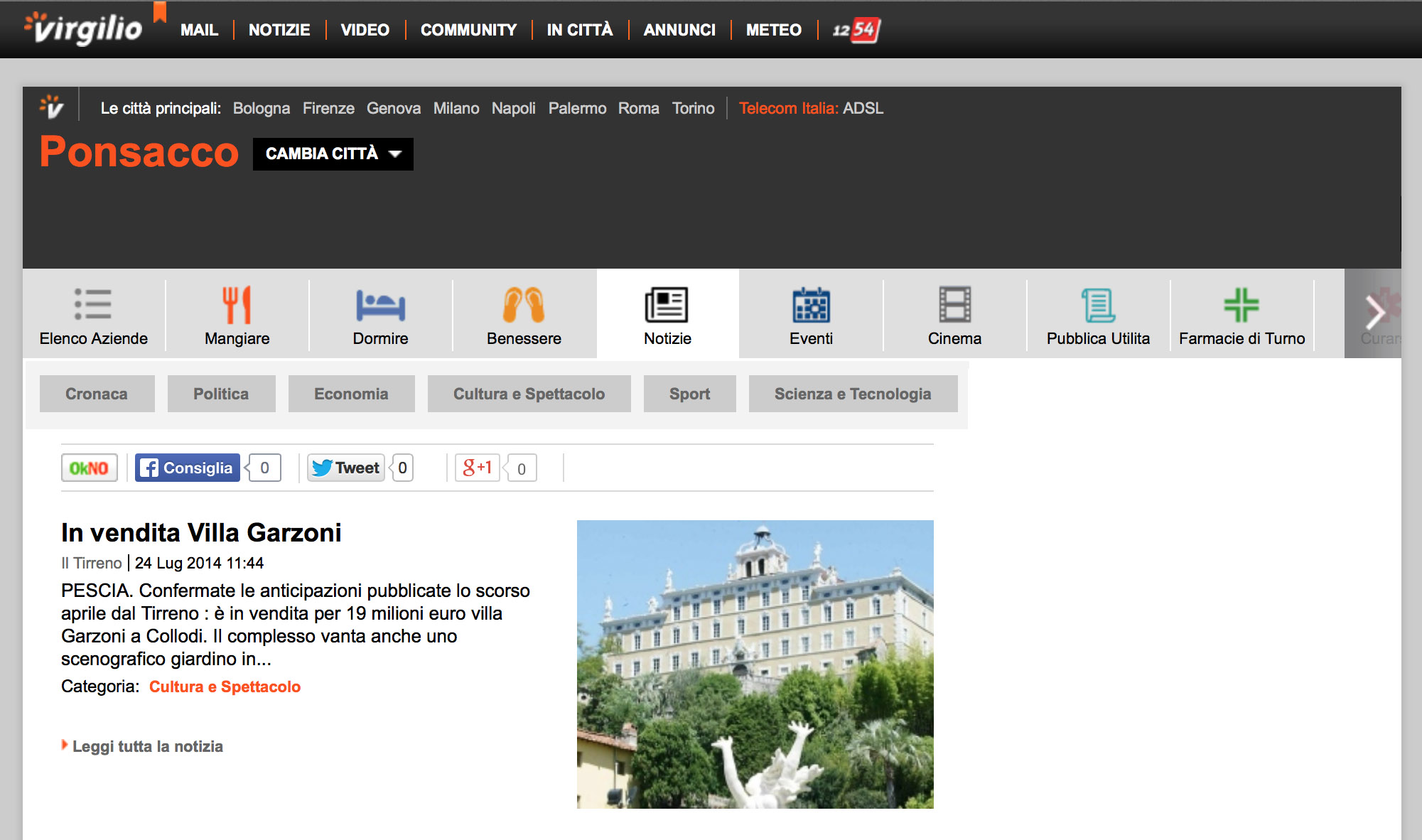Open the Eventi calendar icon

coord(811,305)
